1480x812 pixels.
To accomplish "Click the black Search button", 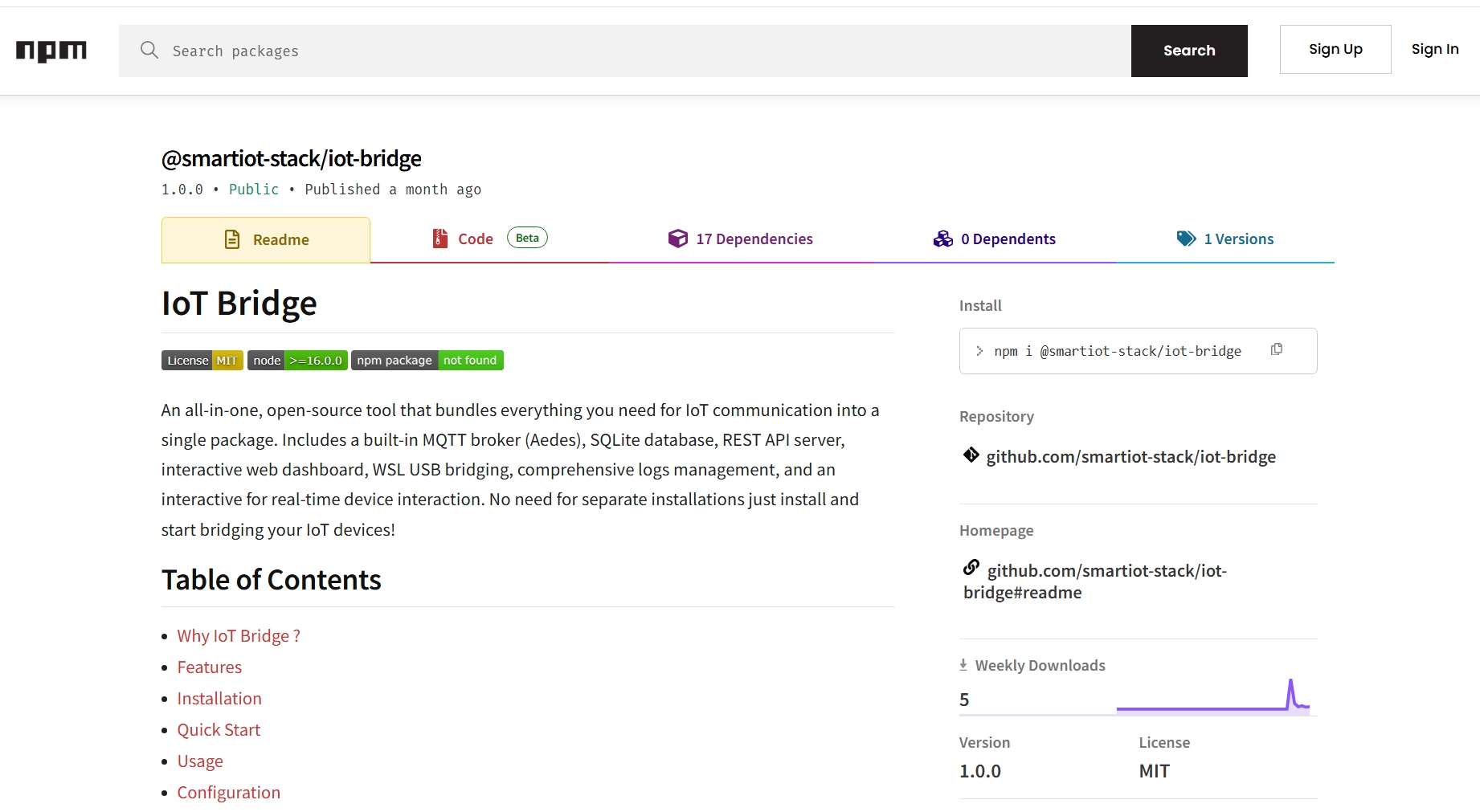I will pos(1189,51).
